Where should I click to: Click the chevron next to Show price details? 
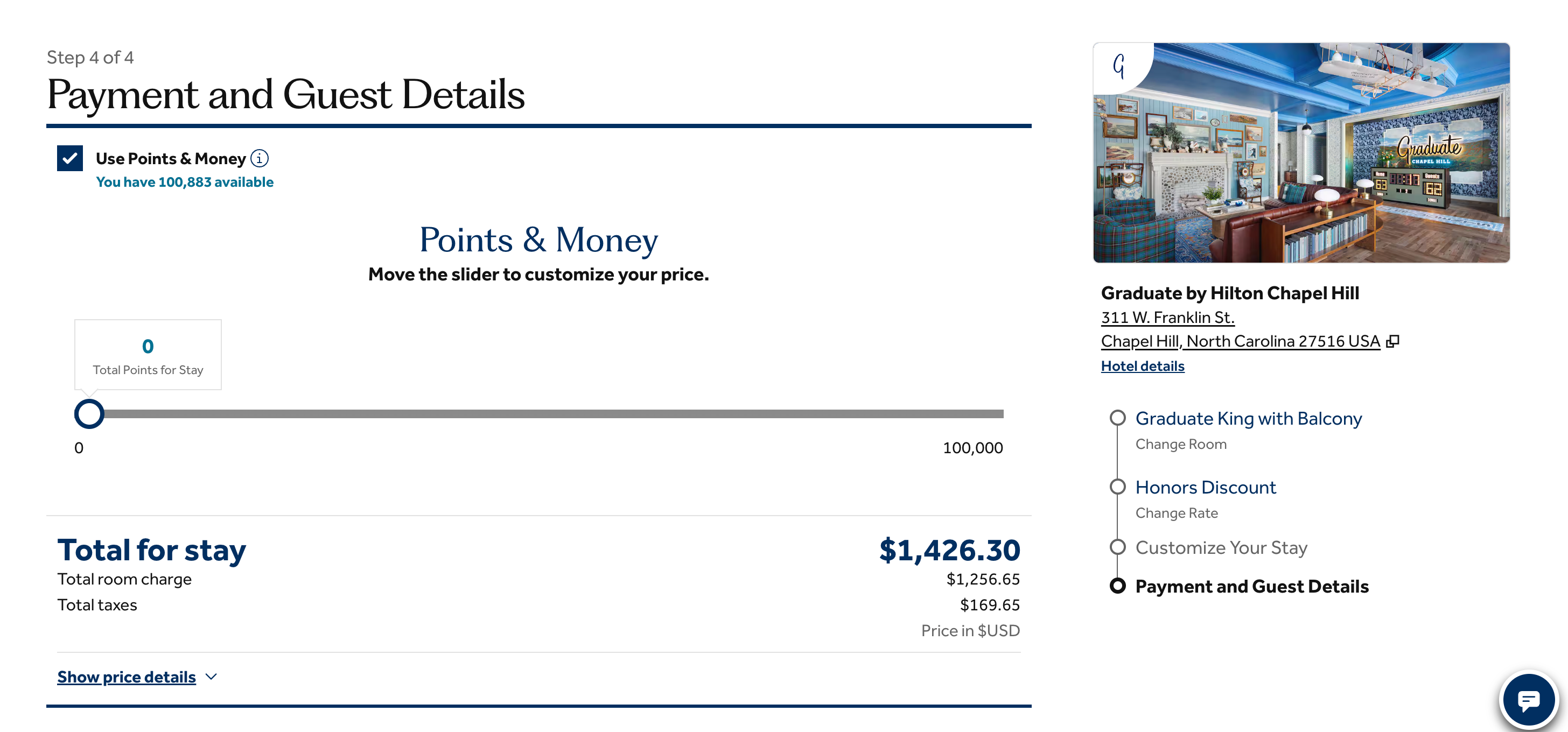tap(211, 677)
